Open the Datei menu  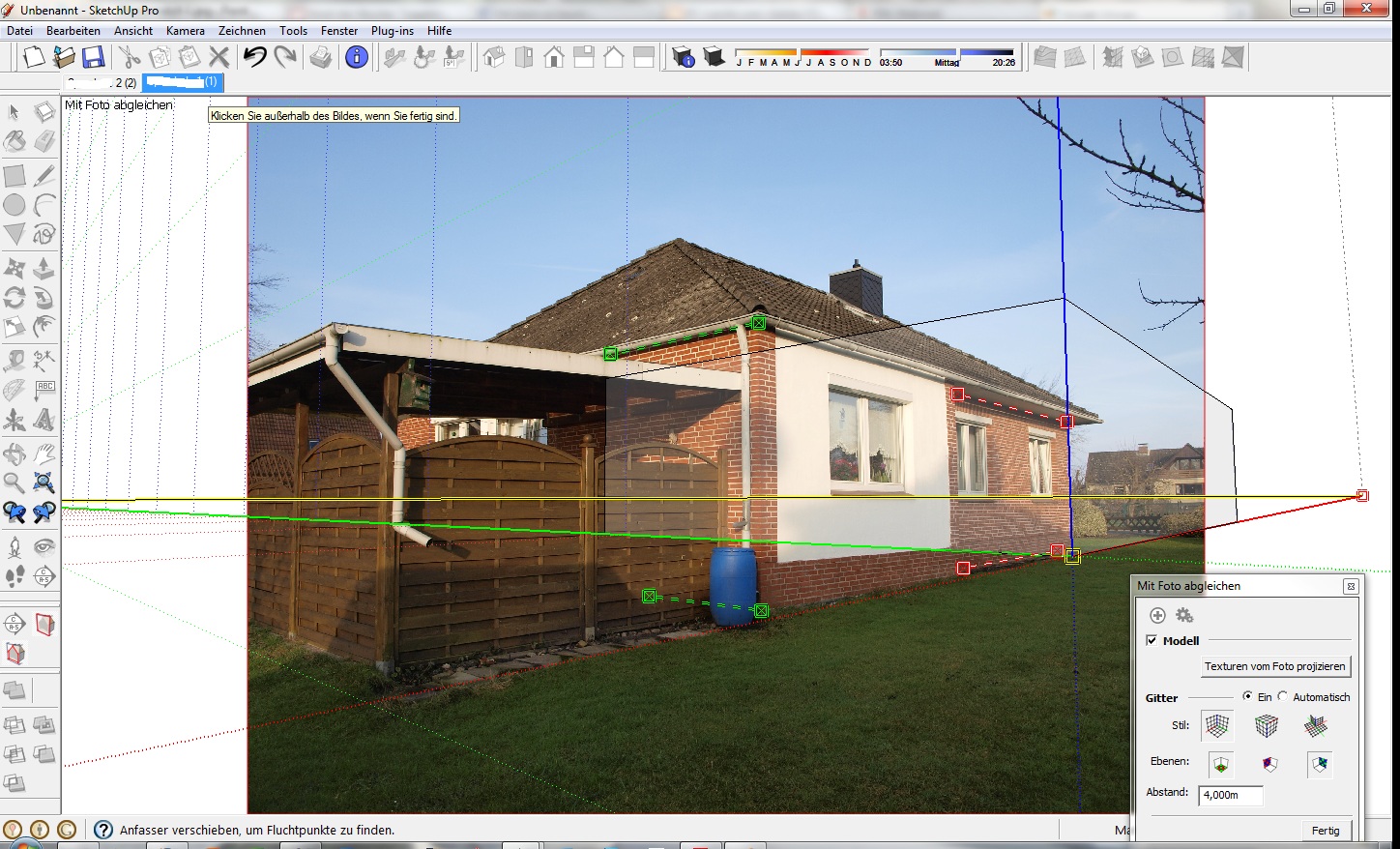click(x=19, y=31)
